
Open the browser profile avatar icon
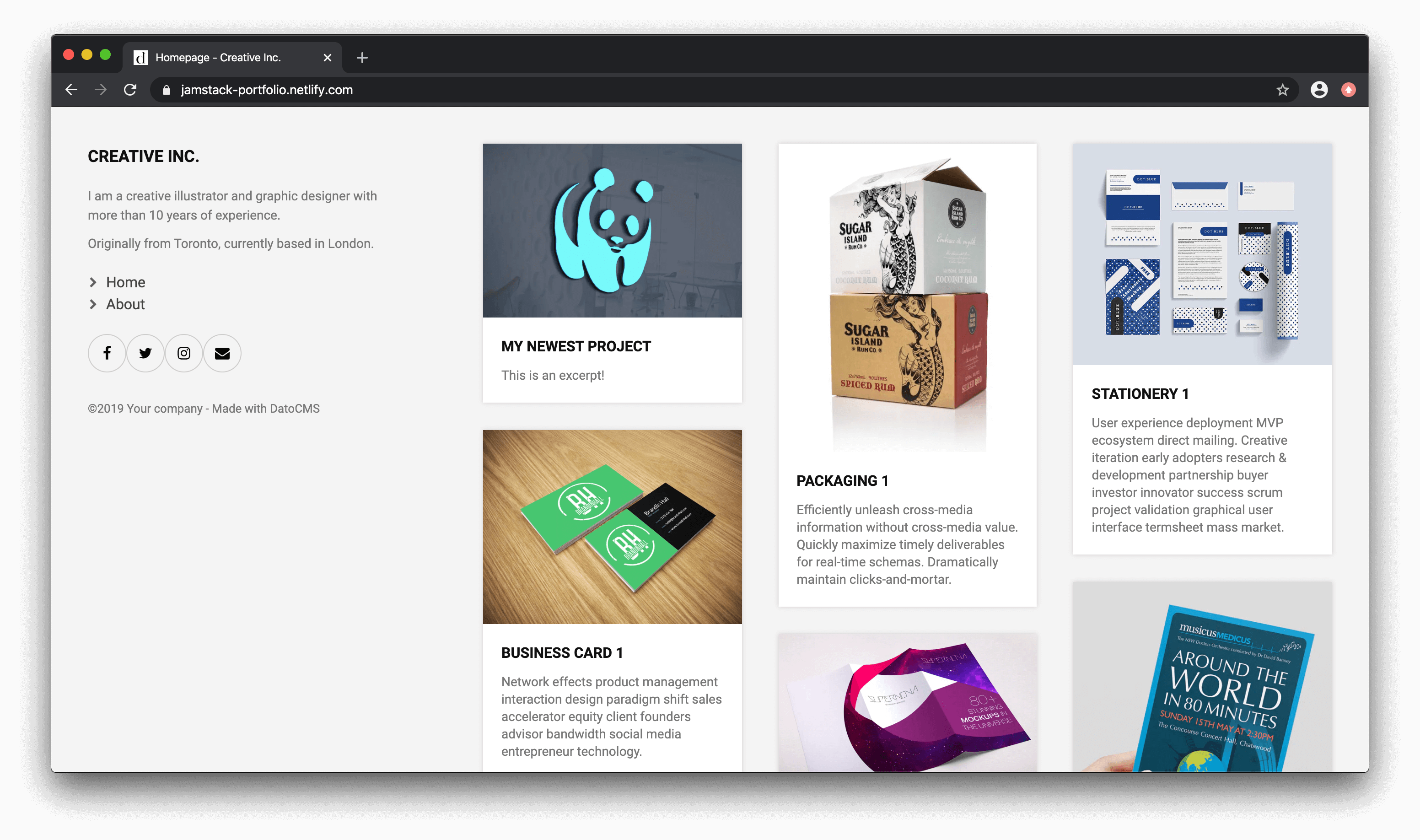[x=1319, y=90]
